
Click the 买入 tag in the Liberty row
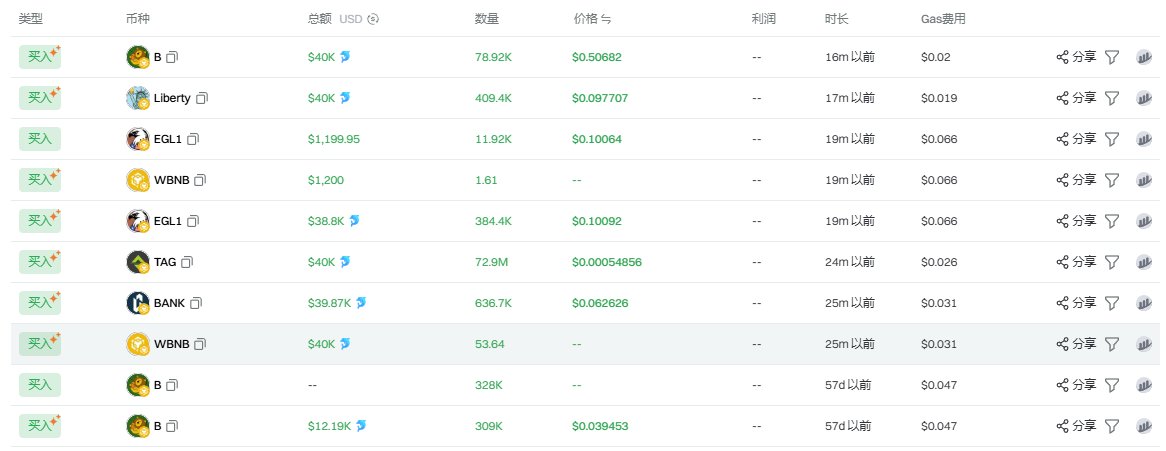[x=39, y=97]
